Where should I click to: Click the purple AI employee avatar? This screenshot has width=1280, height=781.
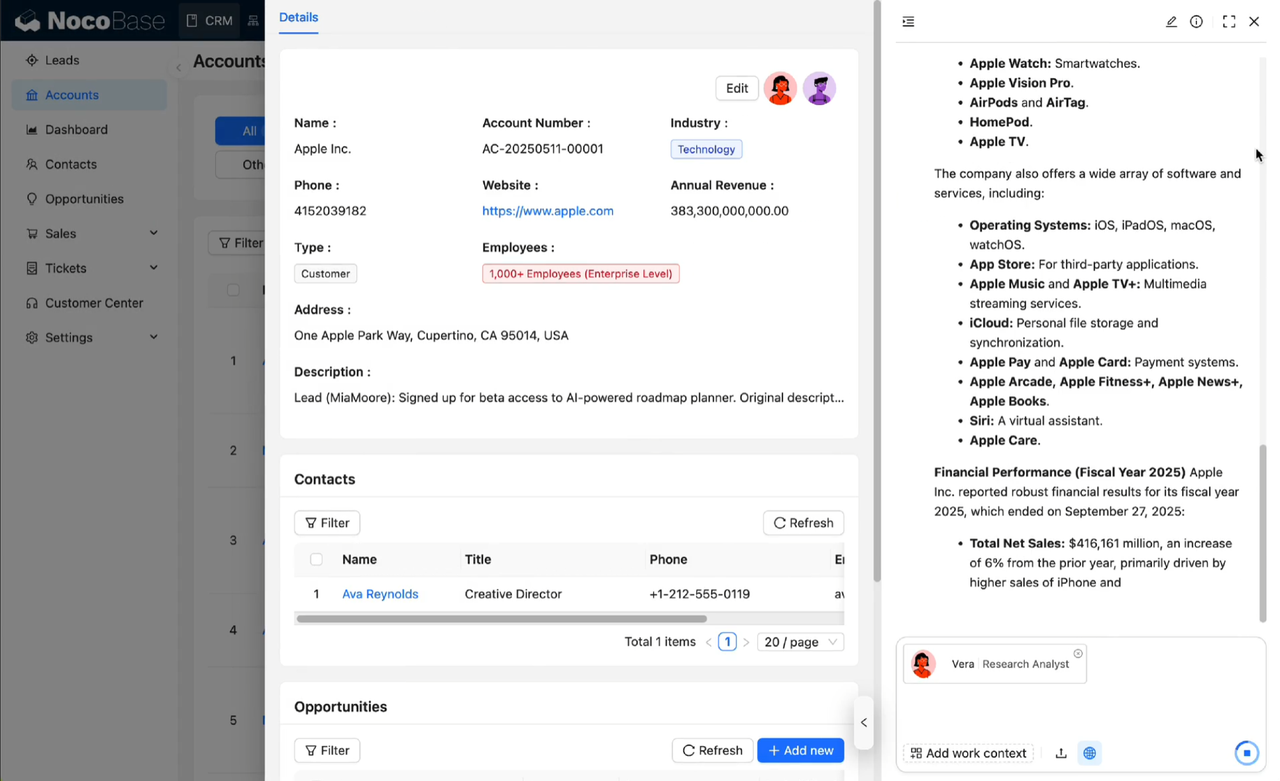pyautogui.click(x=819, y=89)
